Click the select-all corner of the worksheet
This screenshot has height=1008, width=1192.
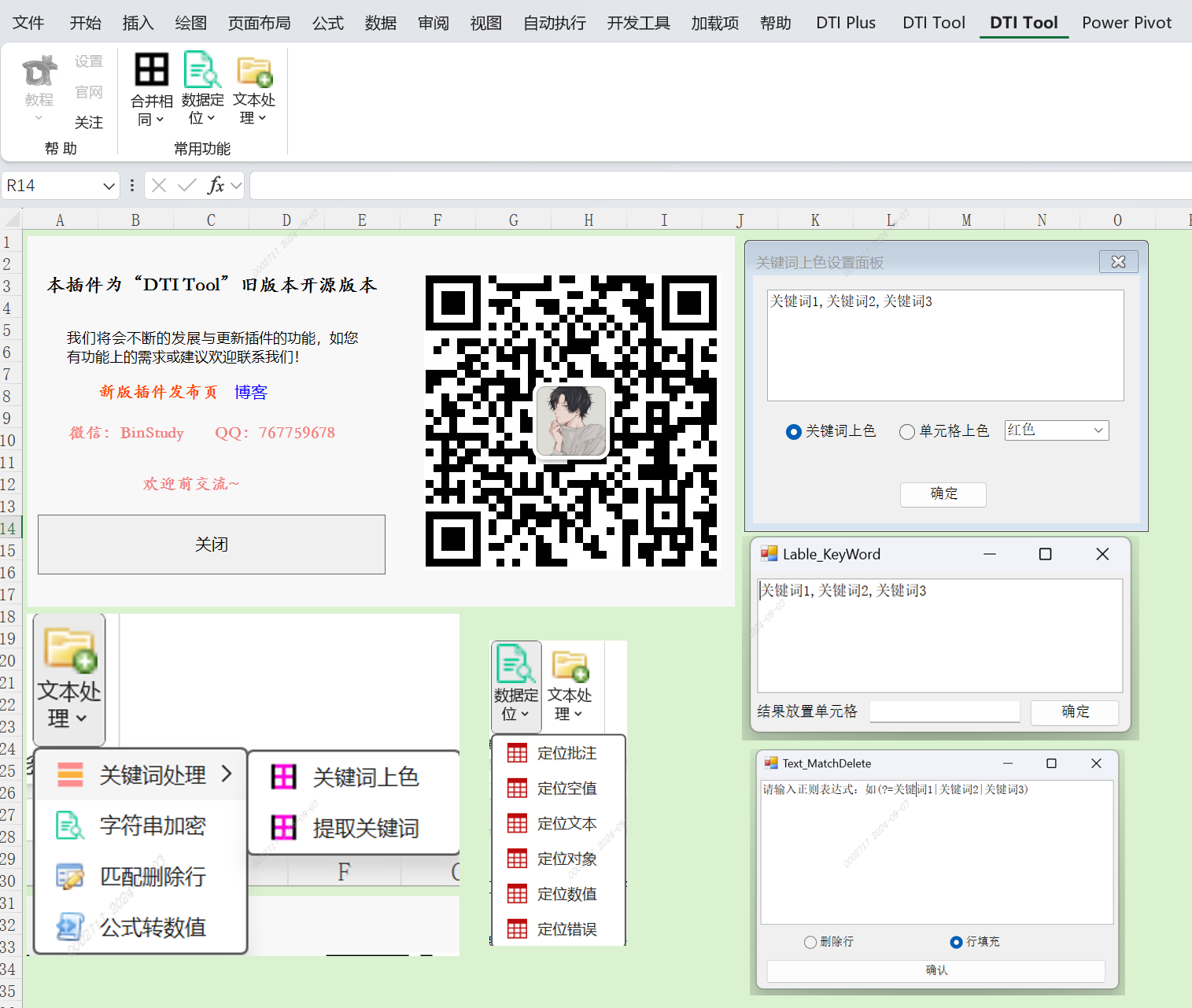pyautogui.click(x=11, y=220)
